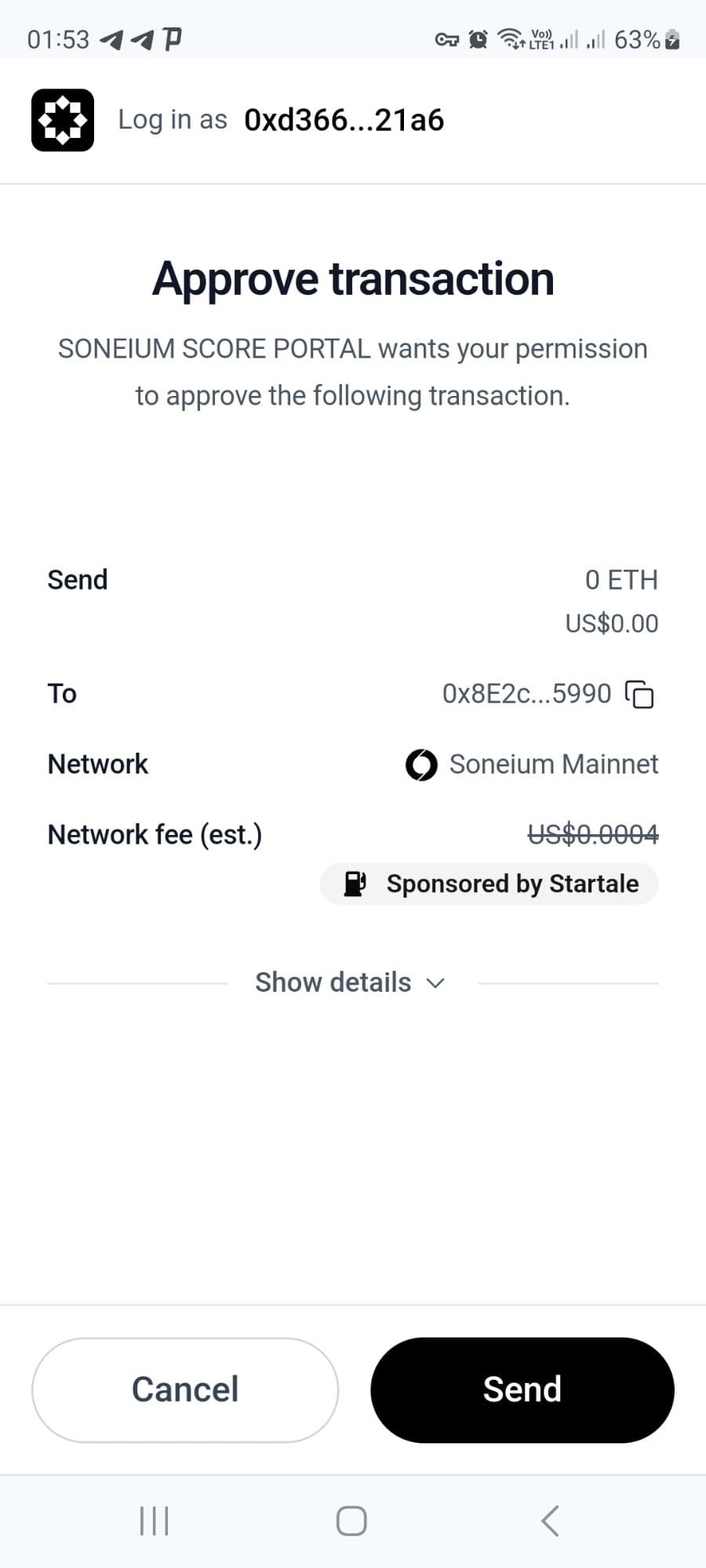Image resolution: width=706 pixels, height=1568 pixels.
Task: Click the Show details label
Action: pyautogui.click(x=333, y=982)
